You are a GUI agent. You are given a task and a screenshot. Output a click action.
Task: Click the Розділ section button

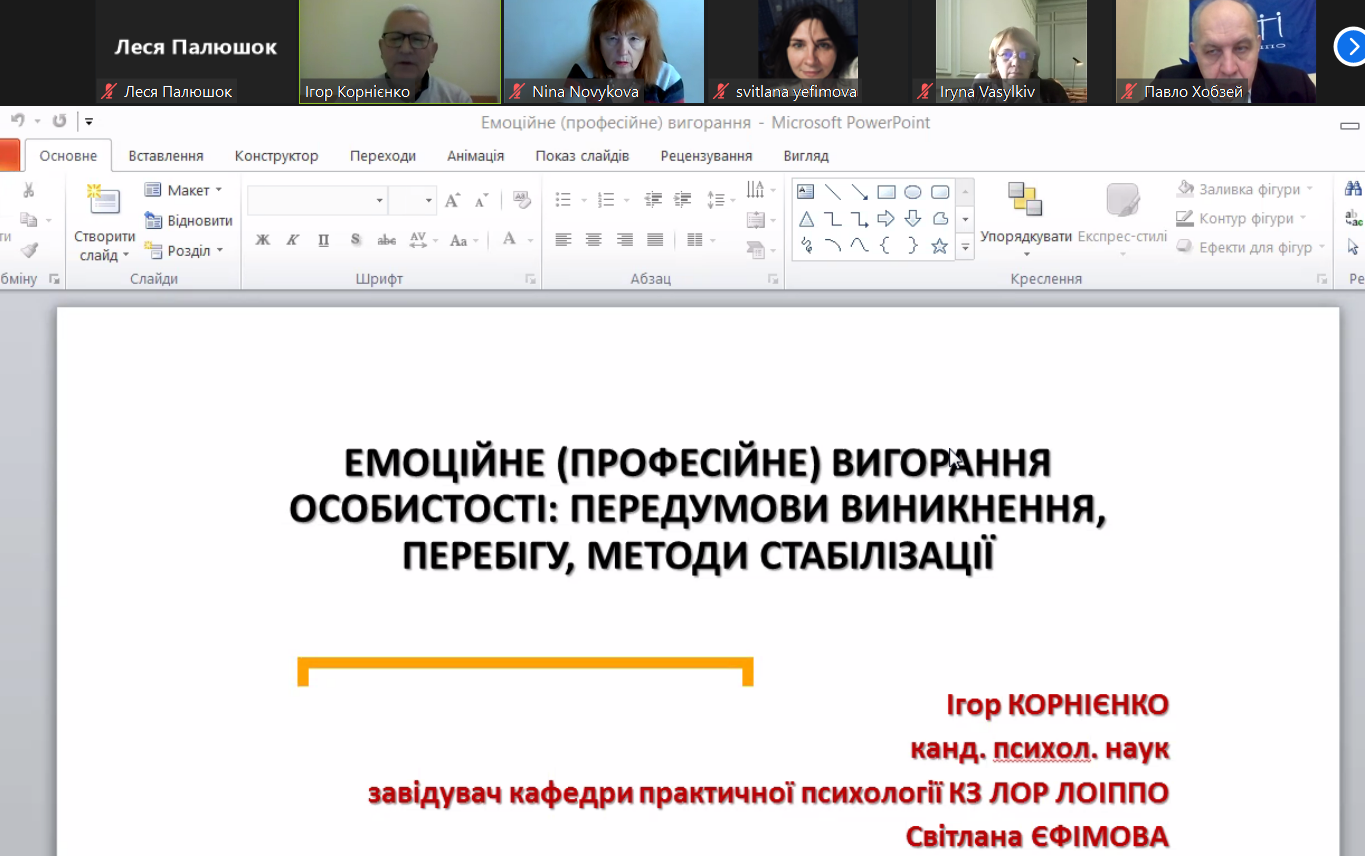(189, 251)
